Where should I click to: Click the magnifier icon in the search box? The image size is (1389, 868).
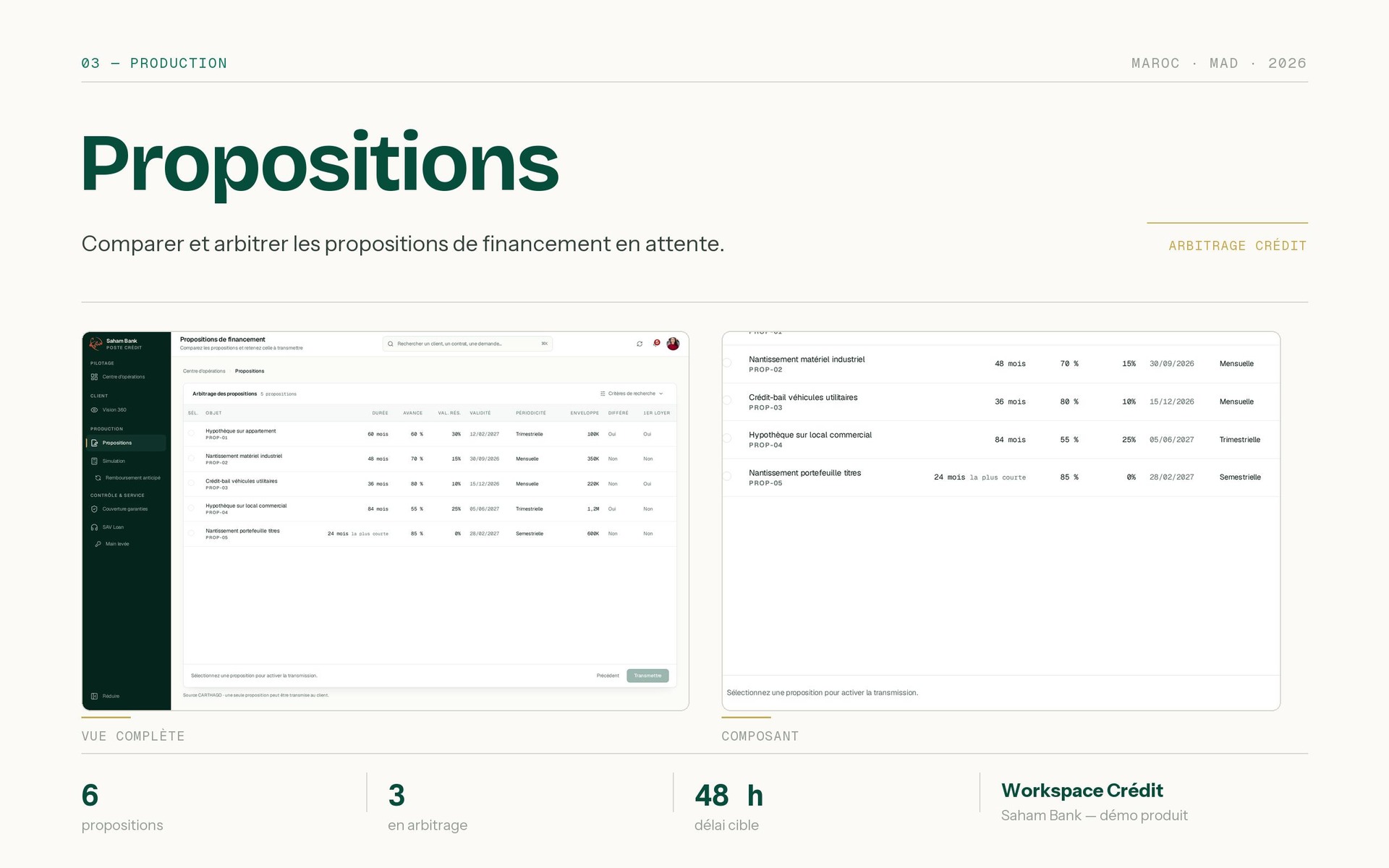pos(391,344)
